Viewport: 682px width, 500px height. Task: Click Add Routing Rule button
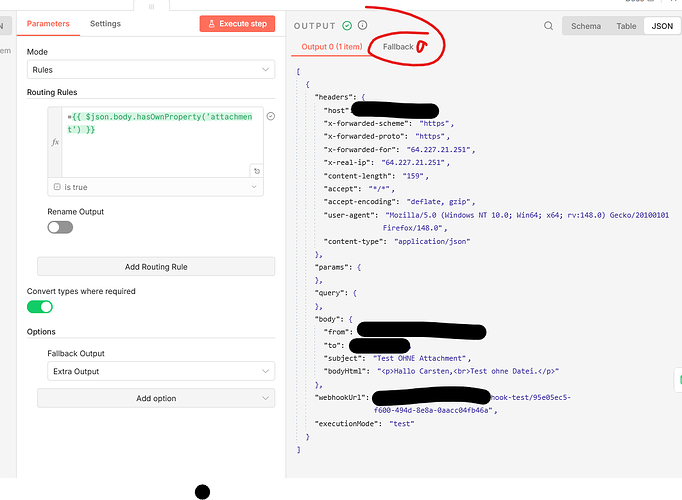[x=156, y=267]
